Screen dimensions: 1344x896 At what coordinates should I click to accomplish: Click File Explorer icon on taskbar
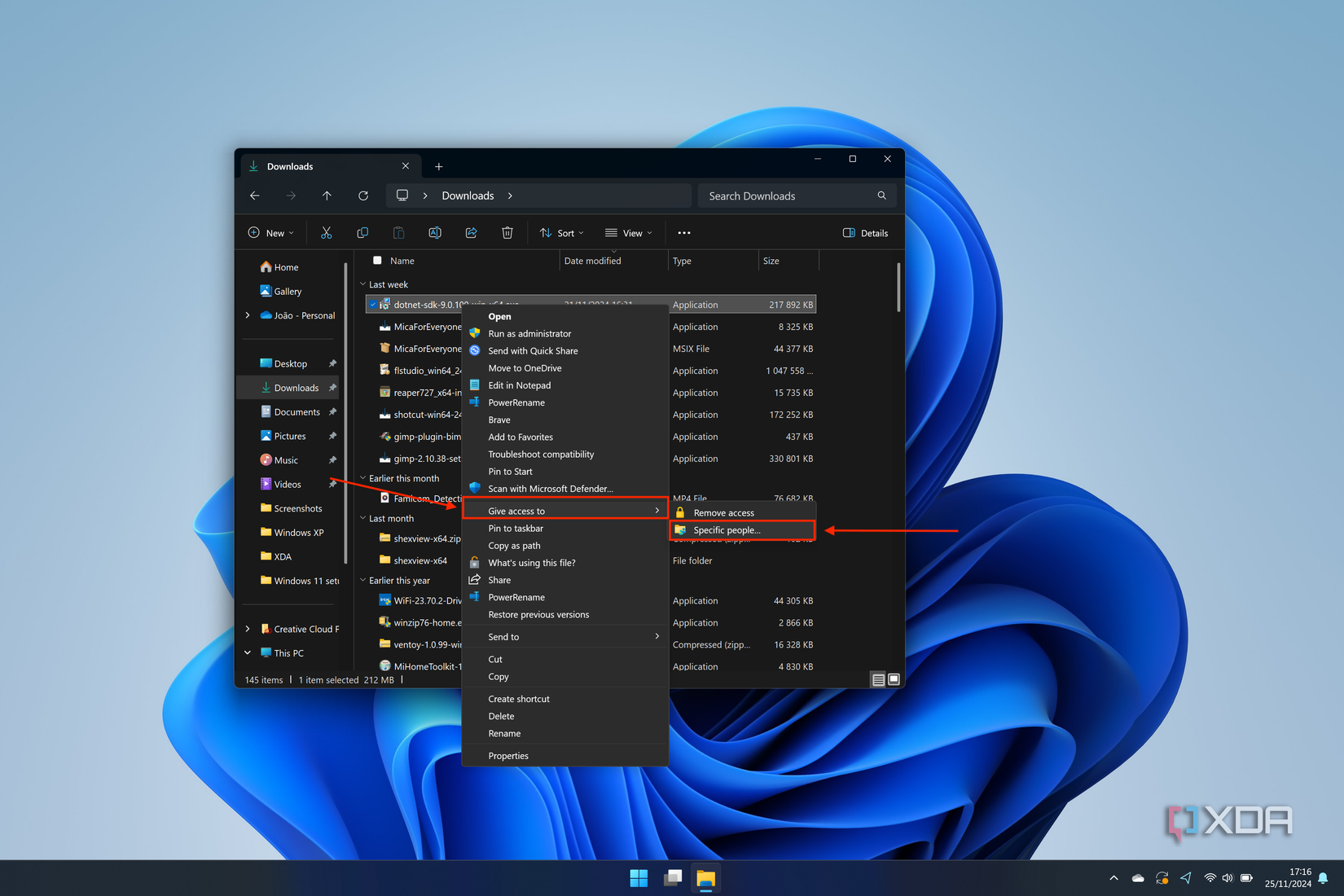click(x=706, y=878)
